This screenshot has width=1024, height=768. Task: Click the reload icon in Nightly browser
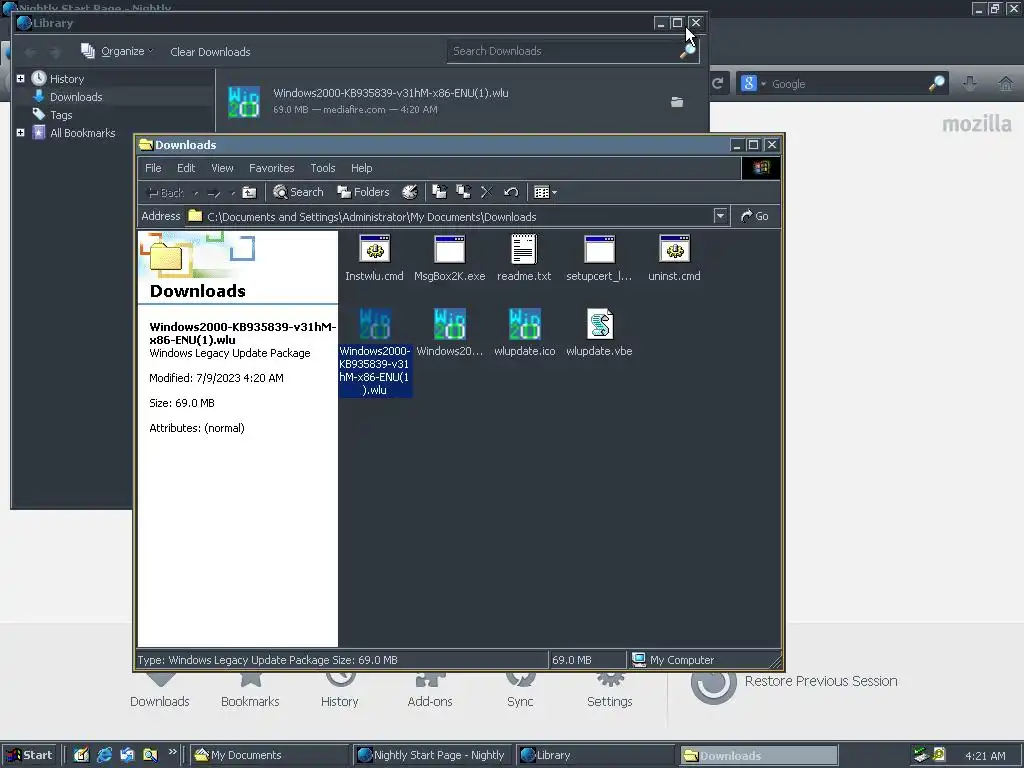[x=718, y=84]
